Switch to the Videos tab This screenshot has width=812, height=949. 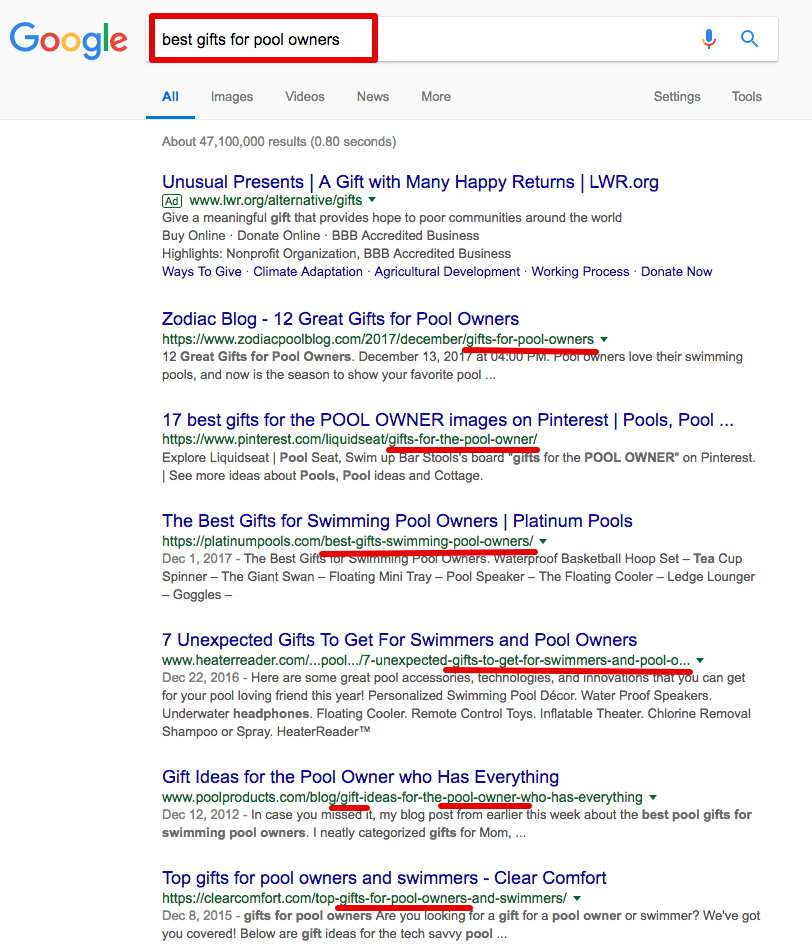click(x=305, y=97)
